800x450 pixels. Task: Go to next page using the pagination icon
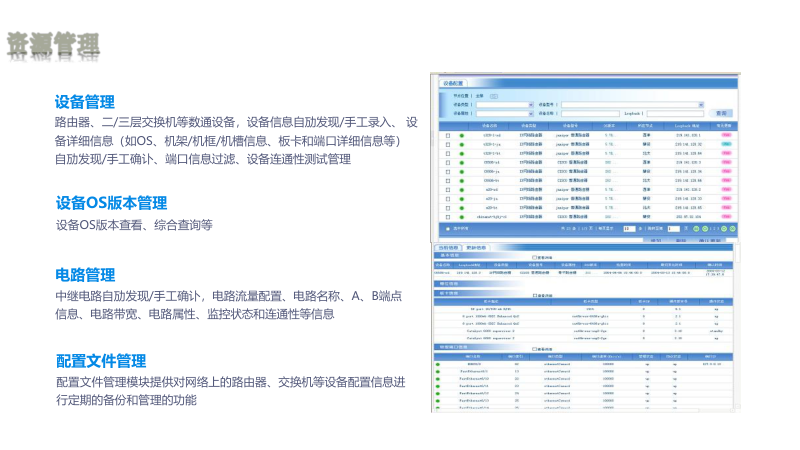click(724, 229)
